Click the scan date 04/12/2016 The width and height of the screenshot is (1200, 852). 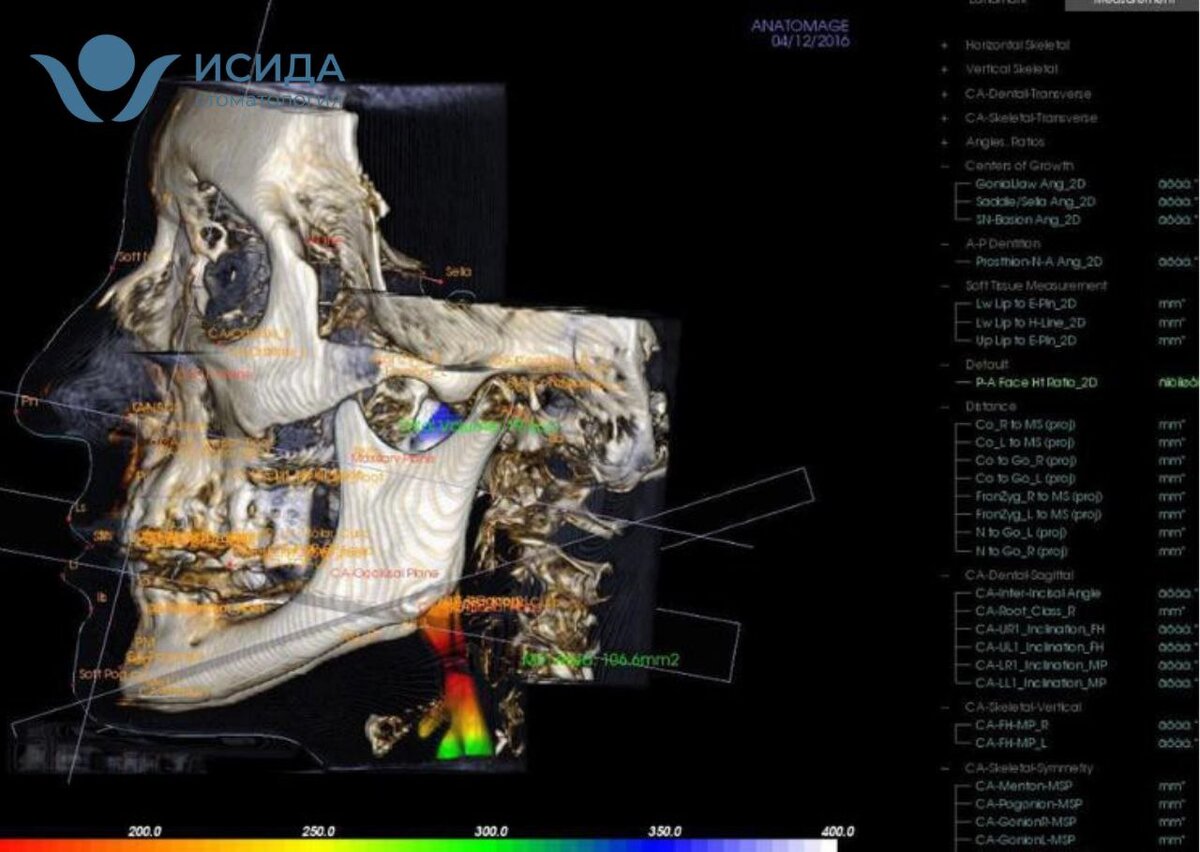tap(811, 42)
